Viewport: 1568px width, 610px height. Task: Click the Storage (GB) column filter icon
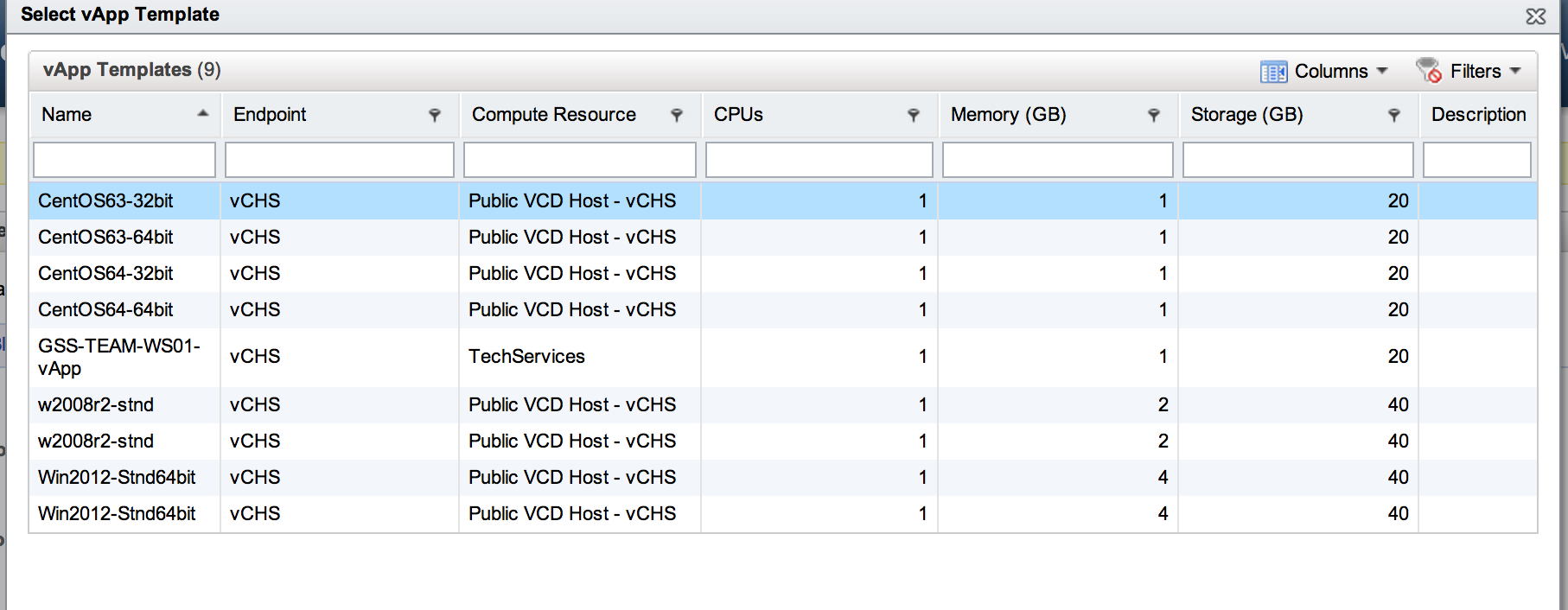pyautogui.click(x=1393, y=115)
